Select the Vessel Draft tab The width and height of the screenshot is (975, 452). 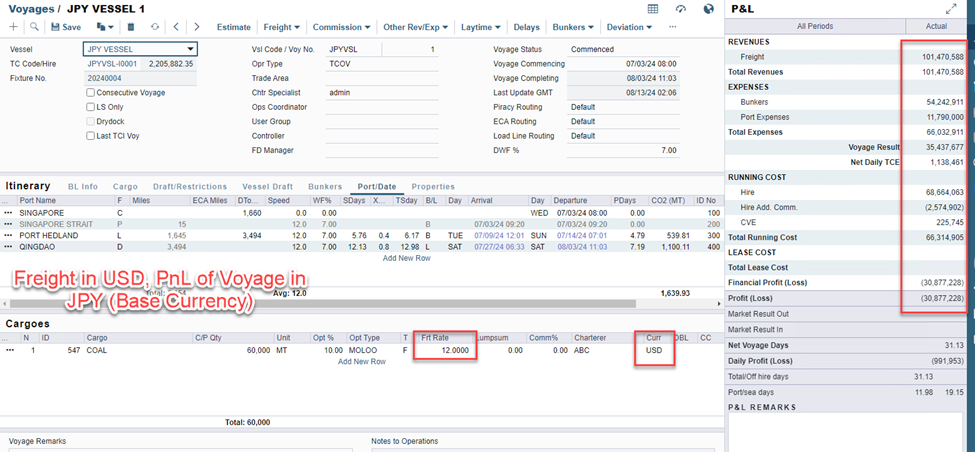267,187
